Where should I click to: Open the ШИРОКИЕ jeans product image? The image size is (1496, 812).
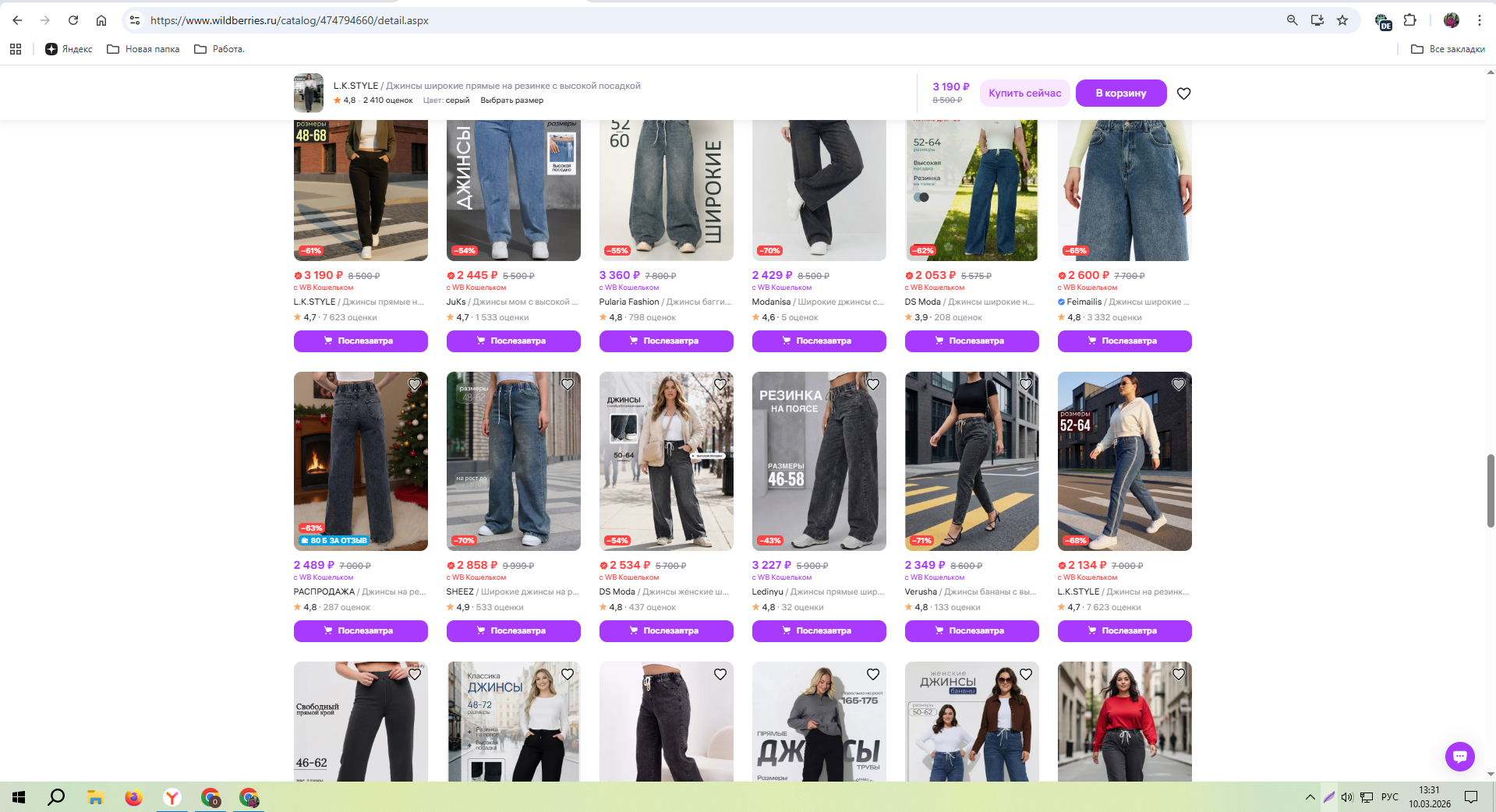pyautogui.click(x=667, y=190)
